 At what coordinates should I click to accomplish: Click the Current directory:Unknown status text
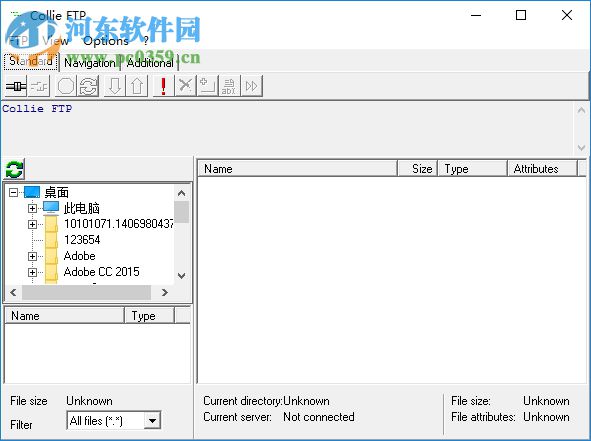pos(266,401)
